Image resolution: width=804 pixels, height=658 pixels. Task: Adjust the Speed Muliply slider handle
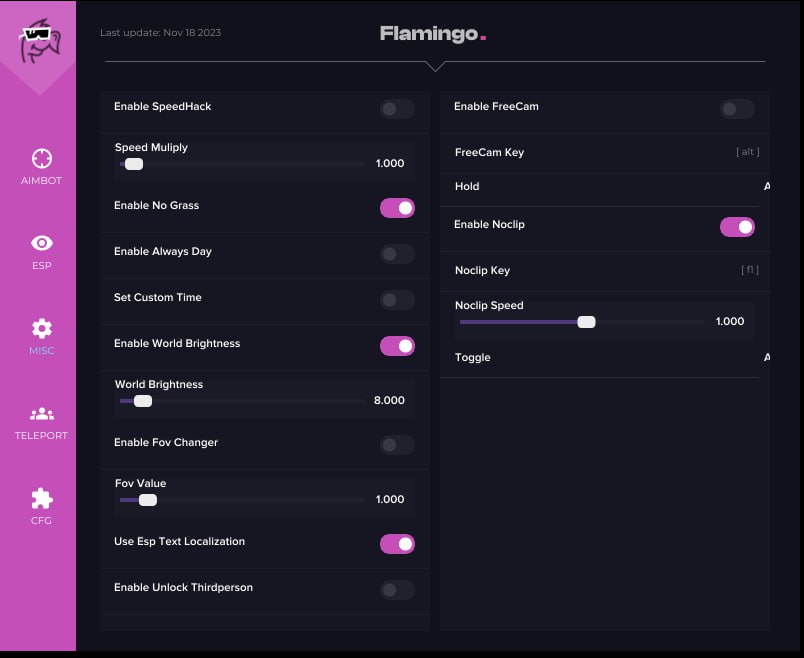click(x=134, y=164)
